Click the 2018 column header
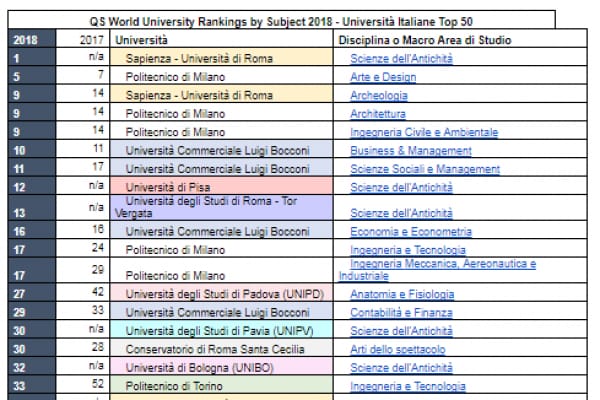 32,39
